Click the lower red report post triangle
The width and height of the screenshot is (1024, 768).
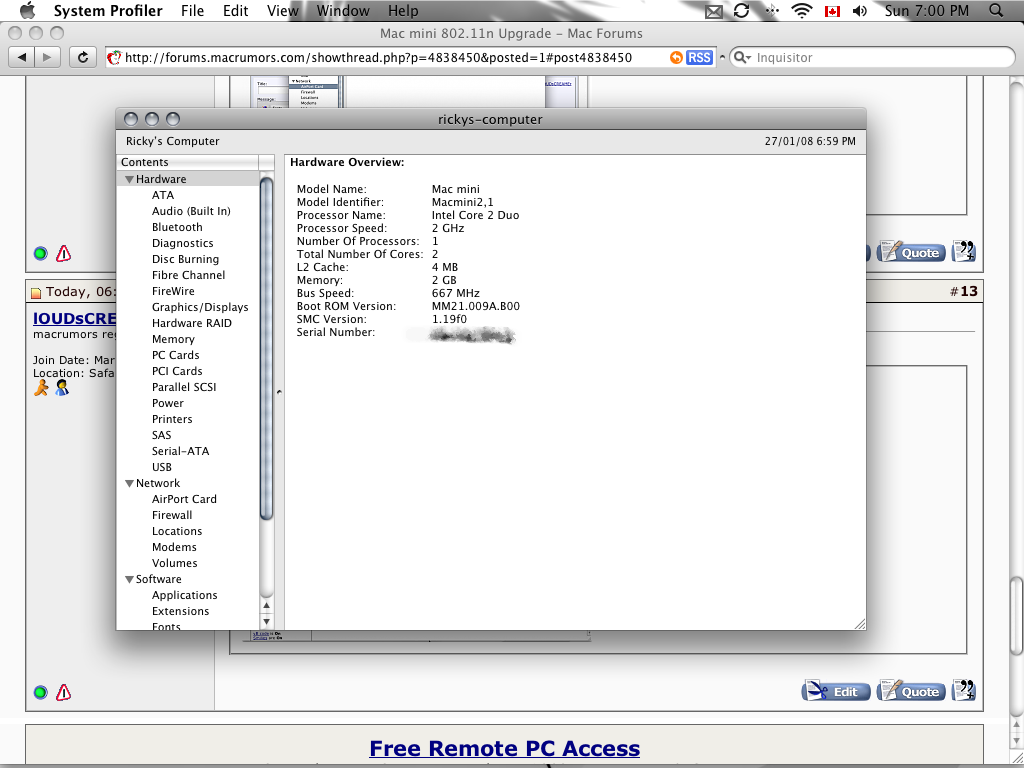point(63,692)
